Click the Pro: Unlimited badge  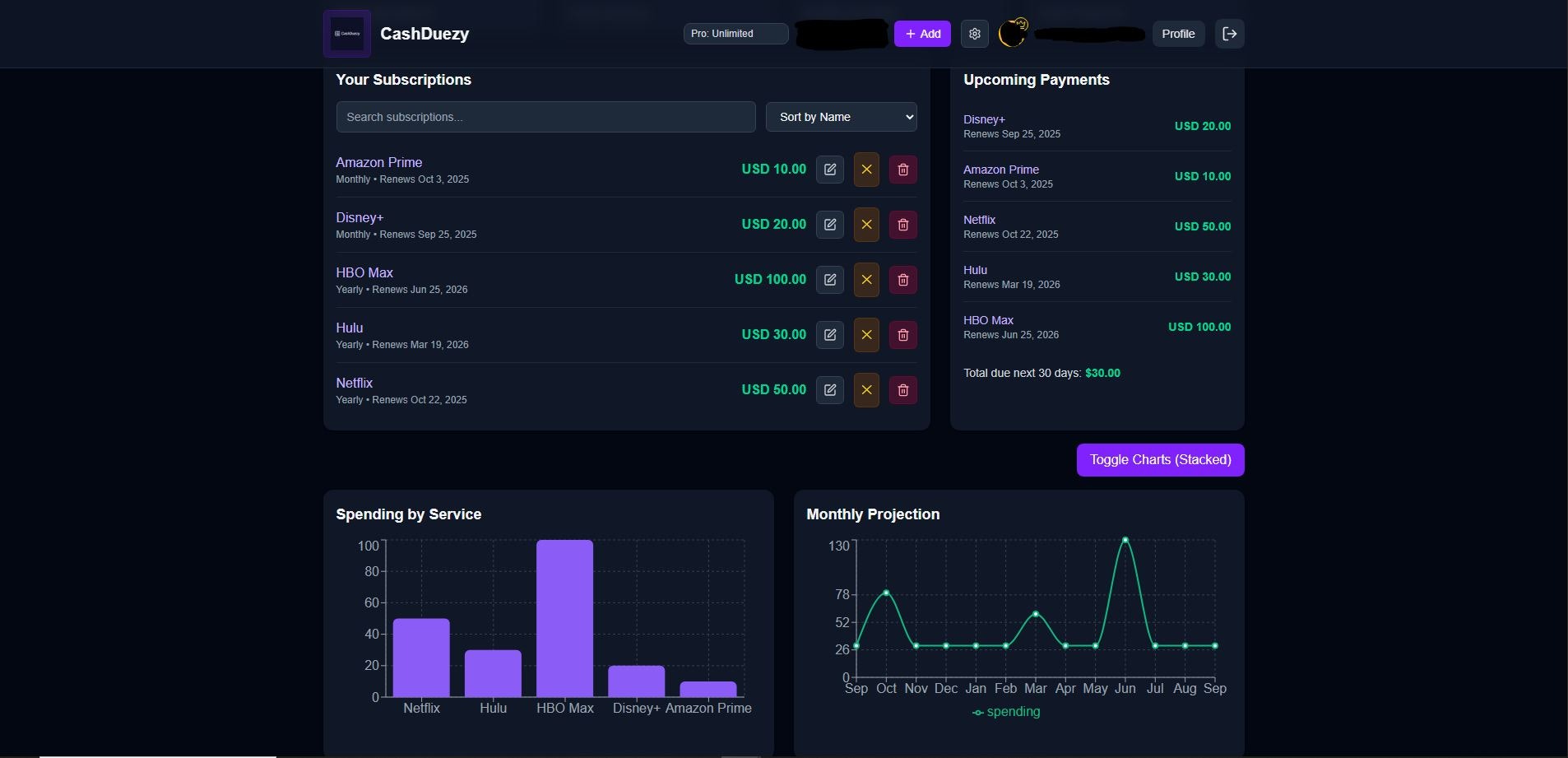pyautogui.click(x=735, y=34)
